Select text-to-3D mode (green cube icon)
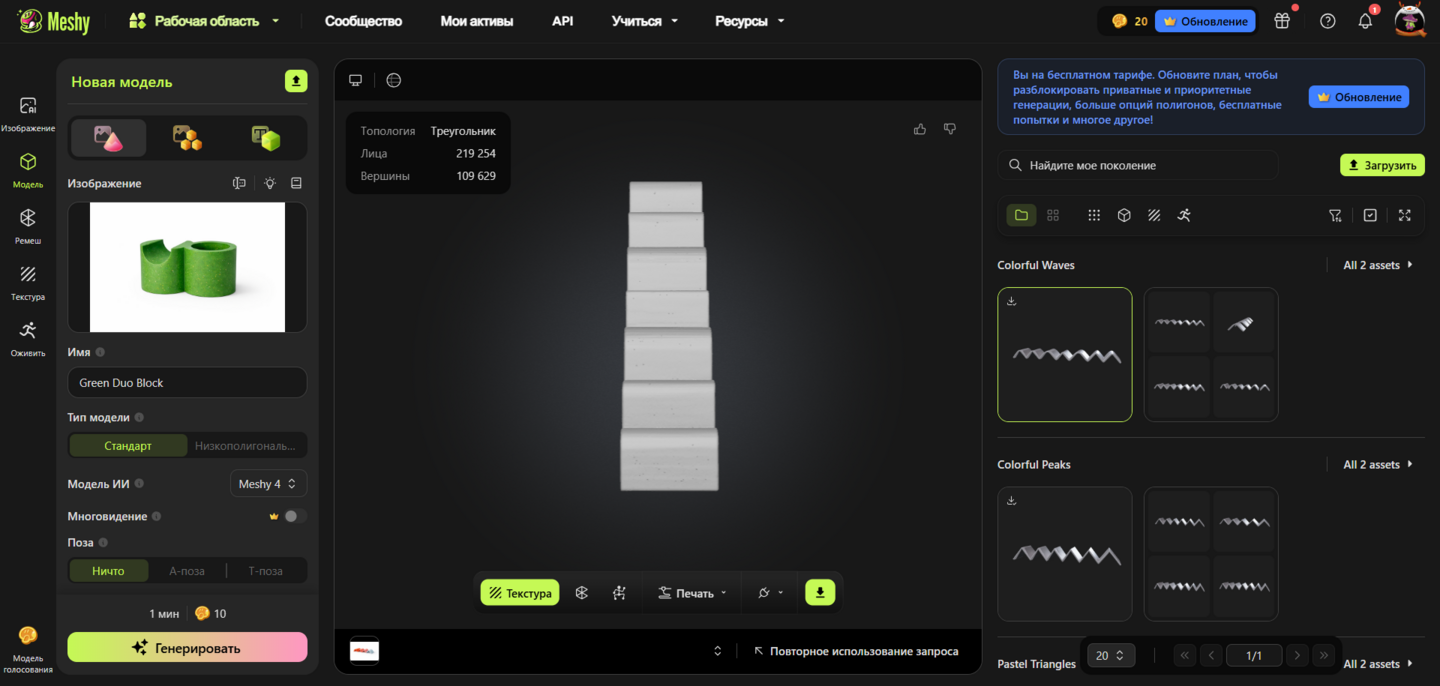The width and height of the screenshot is (1440, 686). coord(266,138)
